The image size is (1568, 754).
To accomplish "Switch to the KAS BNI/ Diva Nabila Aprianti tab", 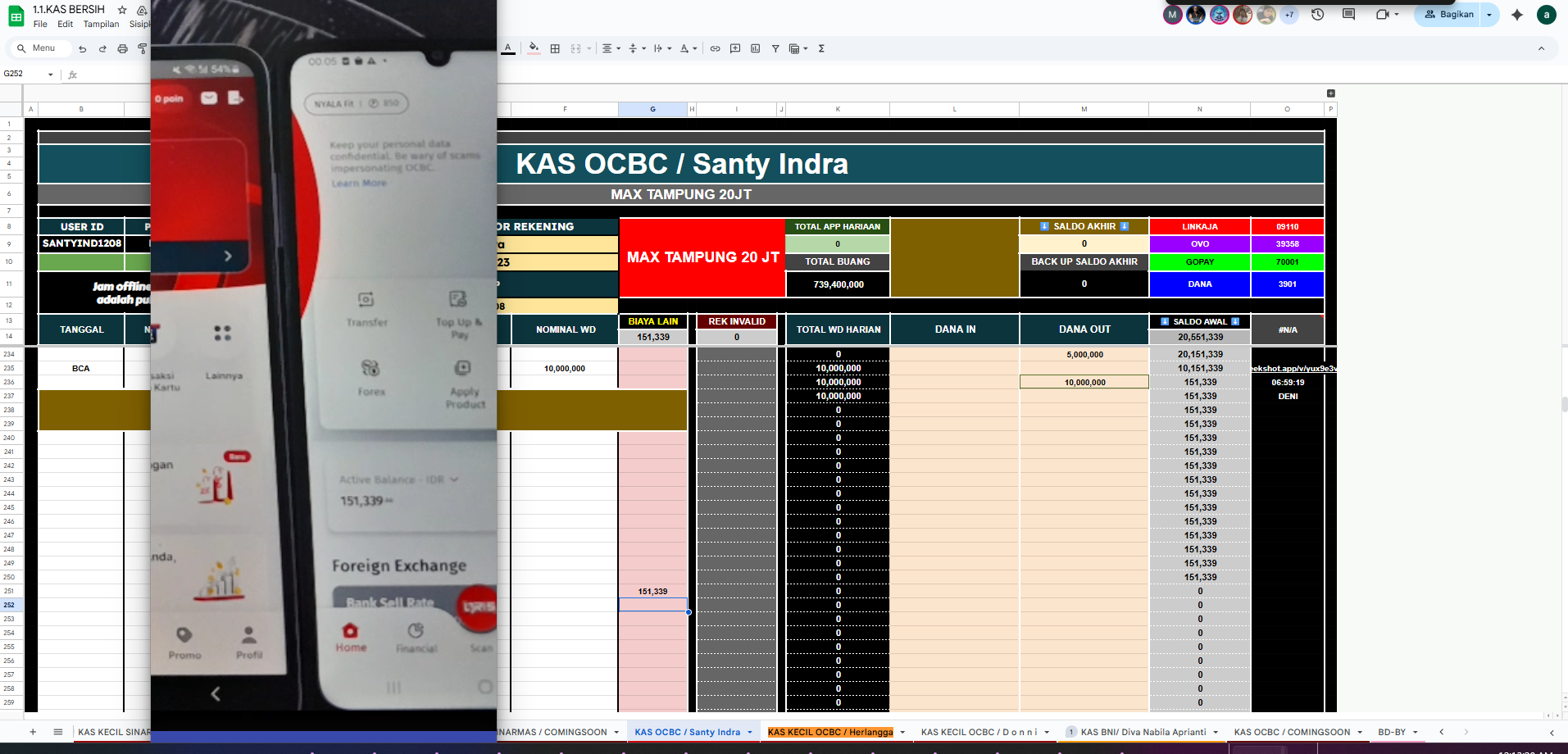I will pos(1143,733).
